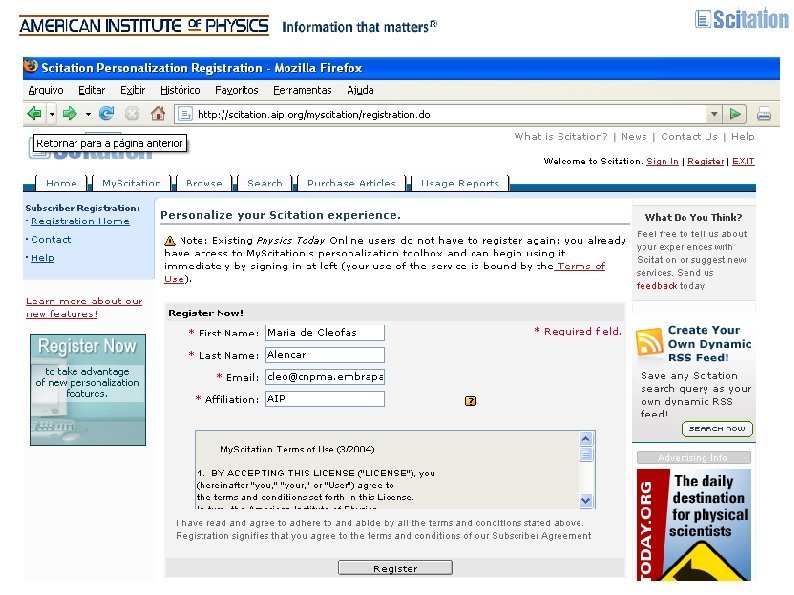Image resolution: width=794 pixels, height=595 pixels.
Task: Click the feedback link
Action: click(657, 286)
